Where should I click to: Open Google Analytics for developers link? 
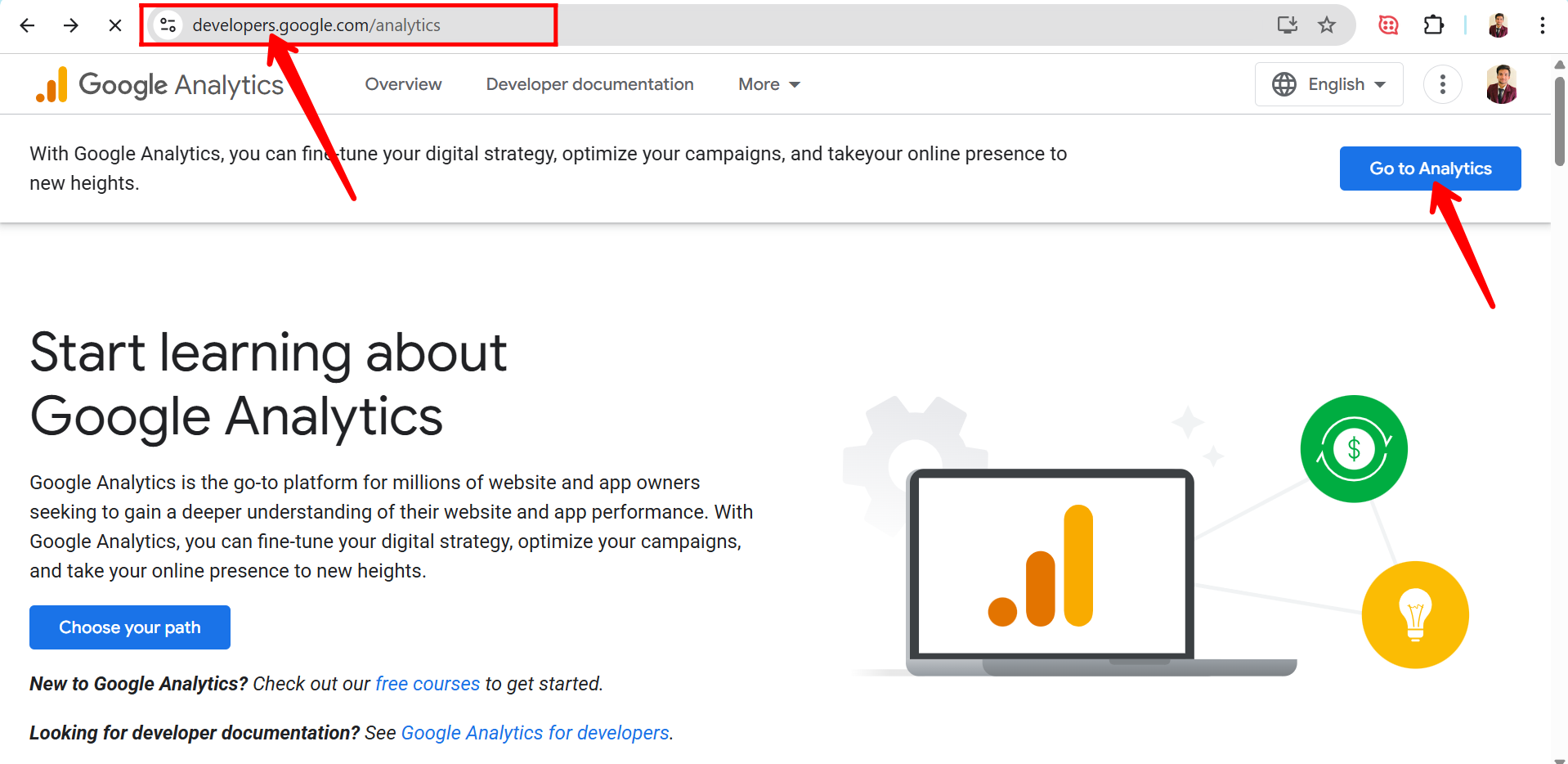[x=535, y=733]
